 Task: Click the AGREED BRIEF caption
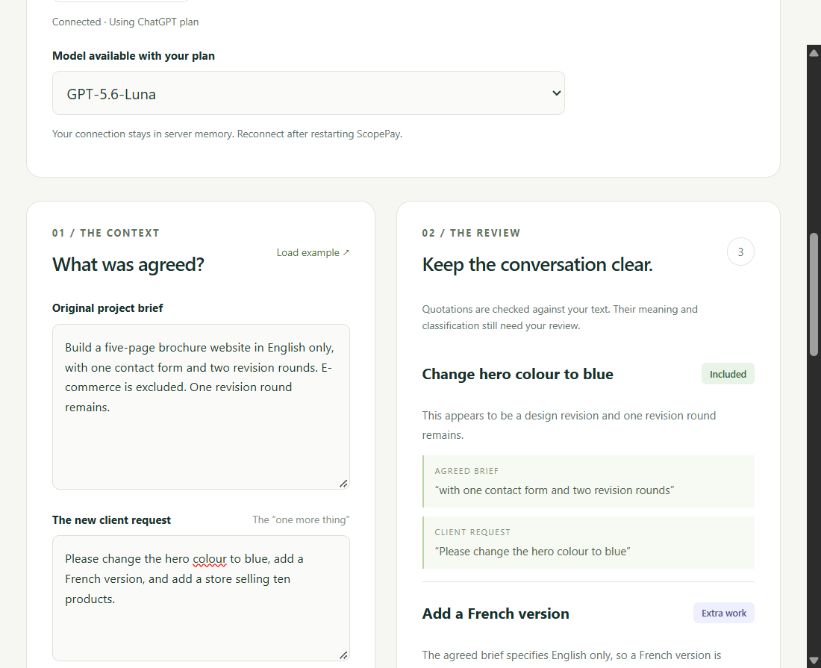tap(467, 471)
